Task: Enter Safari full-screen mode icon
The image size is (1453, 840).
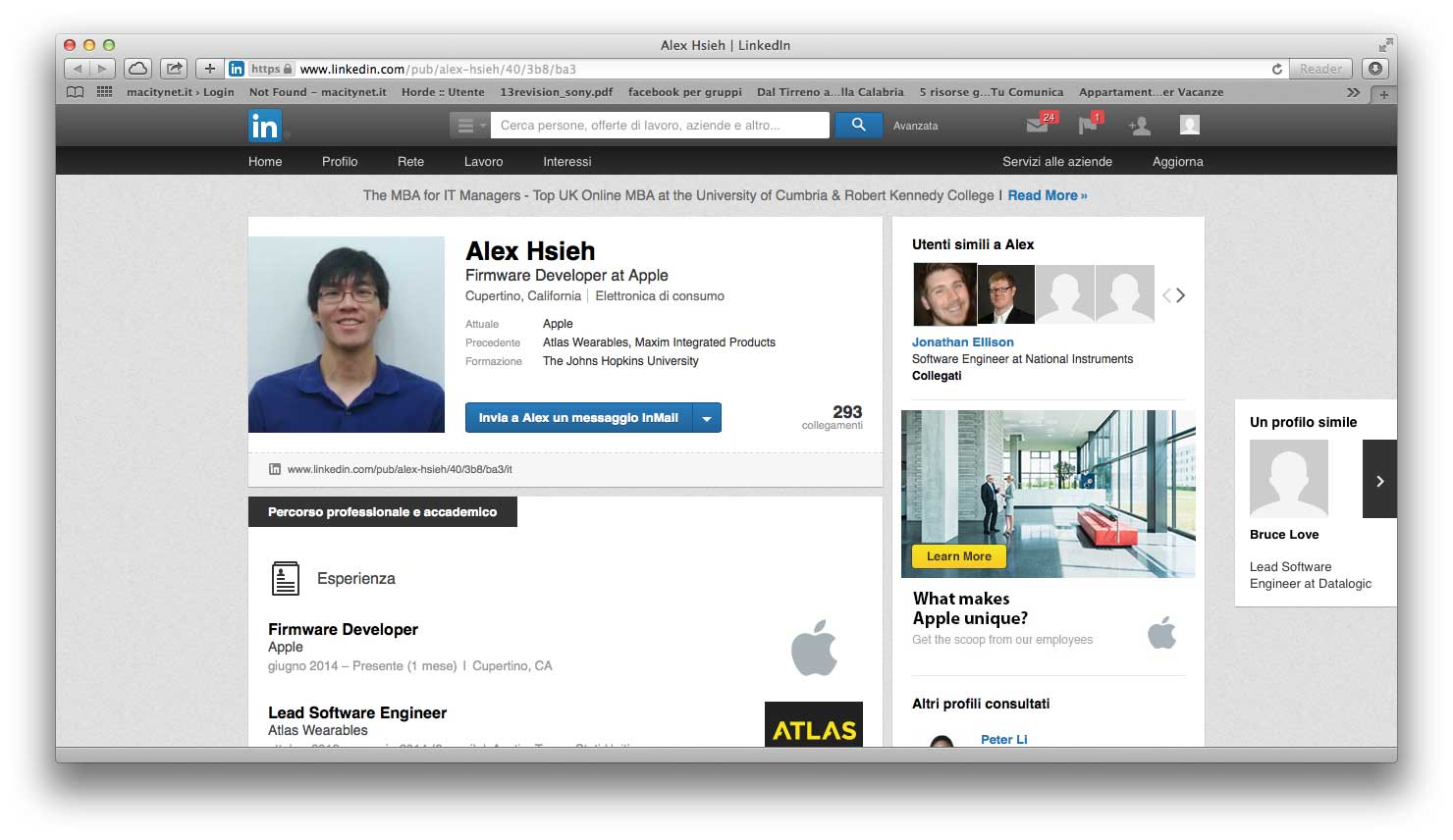Action: [x=1385, y=44]
